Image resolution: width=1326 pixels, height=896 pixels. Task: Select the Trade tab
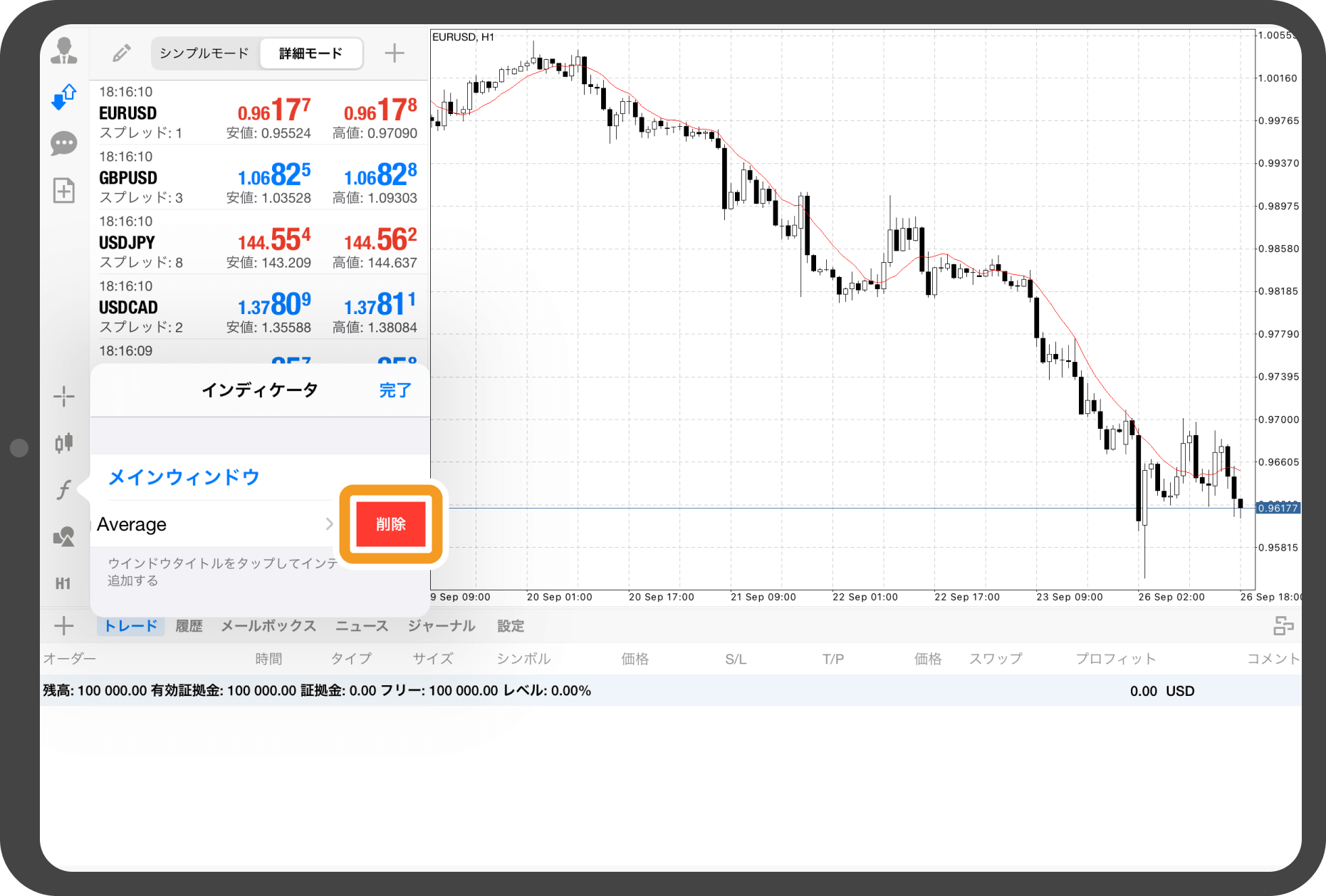131,626
